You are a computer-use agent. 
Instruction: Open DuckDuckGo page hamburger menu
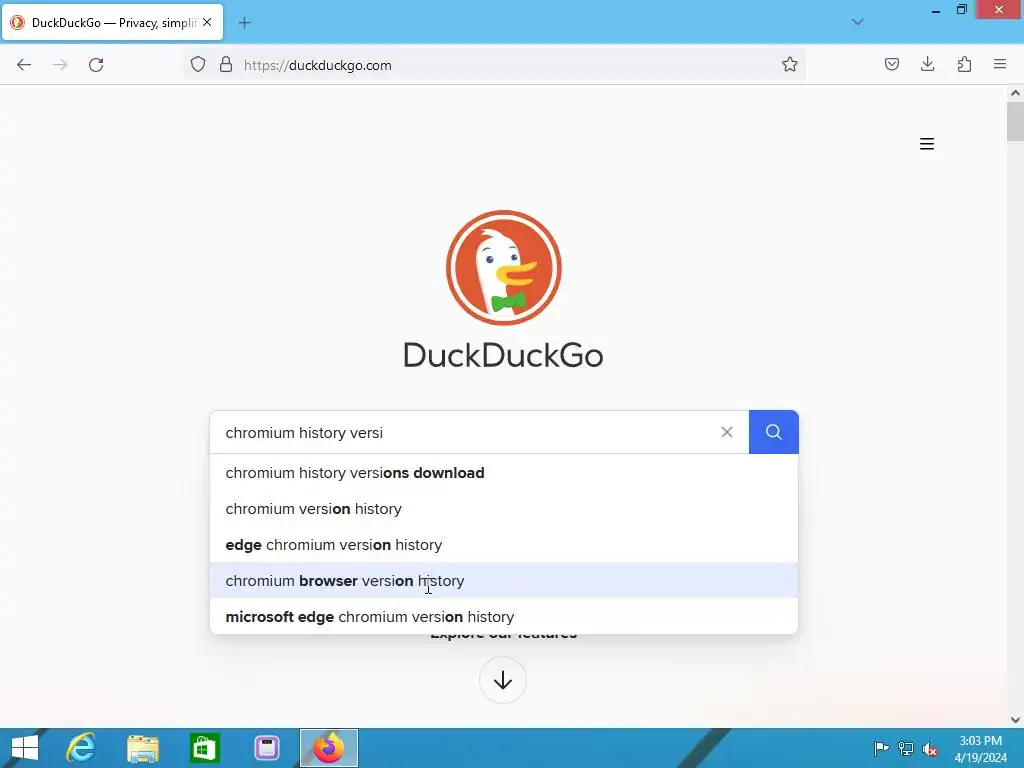(927, 144)
